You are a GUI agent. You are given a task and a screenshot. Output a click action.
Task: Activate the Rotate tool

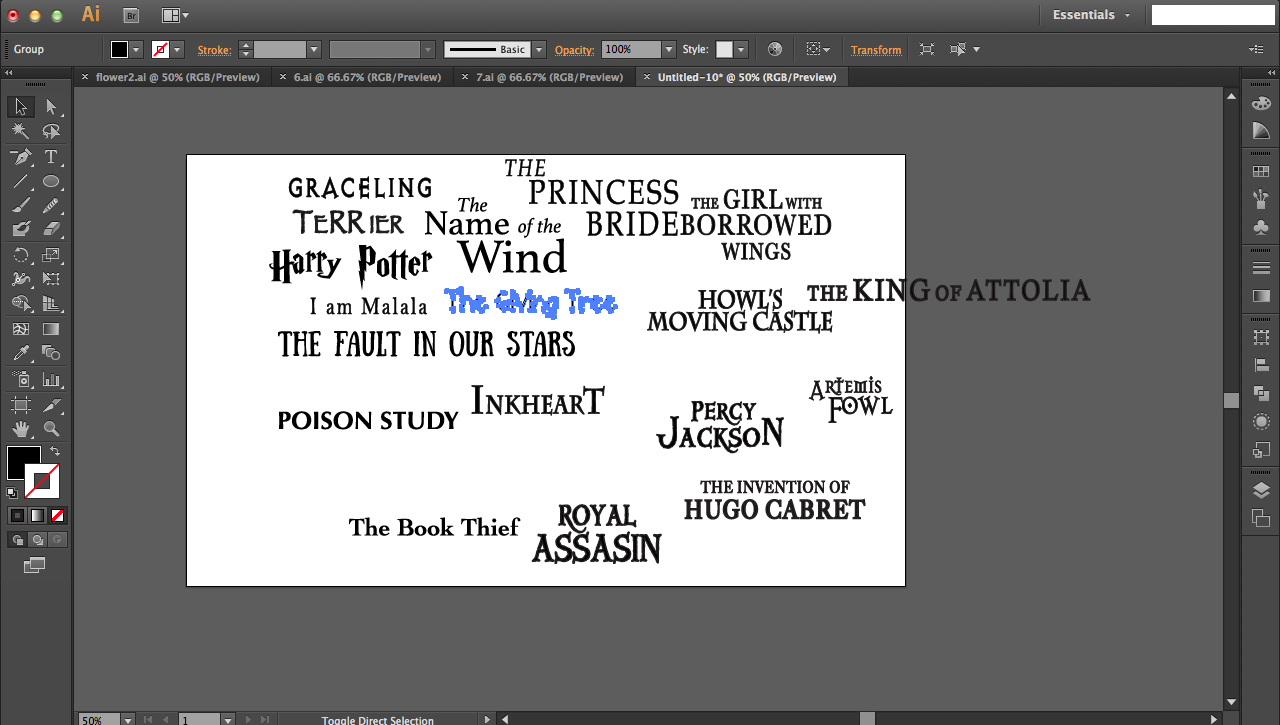pos(21,255)
